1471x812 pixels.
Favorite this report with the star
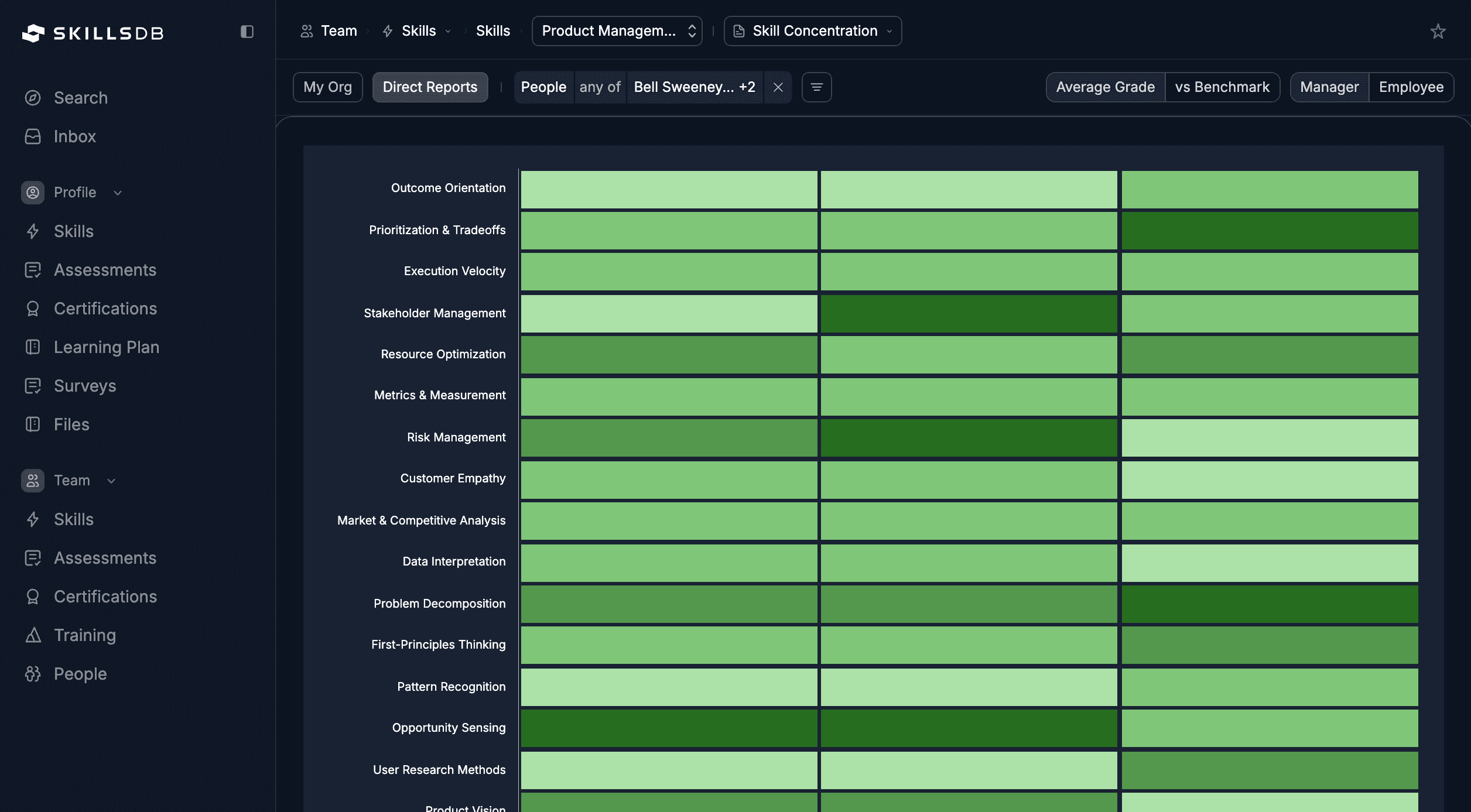1438,31
